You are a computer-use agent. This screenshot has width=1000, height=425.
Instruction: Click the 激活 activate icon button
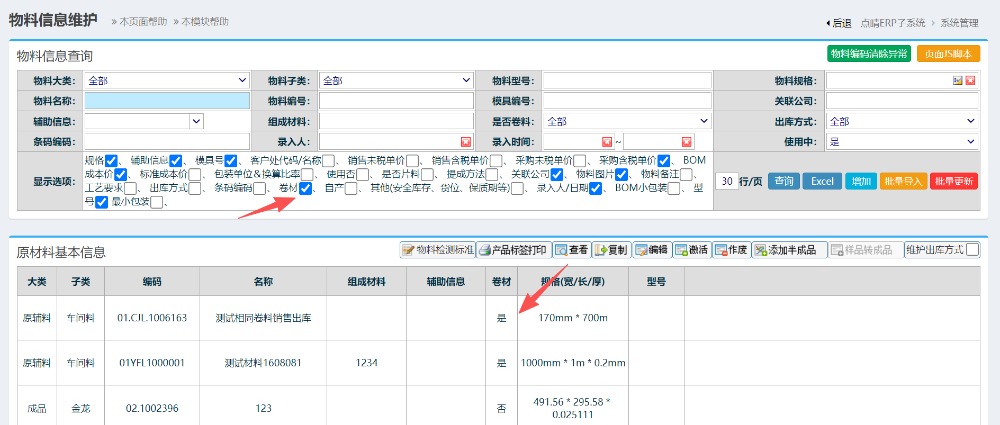[x=691, y=250]
